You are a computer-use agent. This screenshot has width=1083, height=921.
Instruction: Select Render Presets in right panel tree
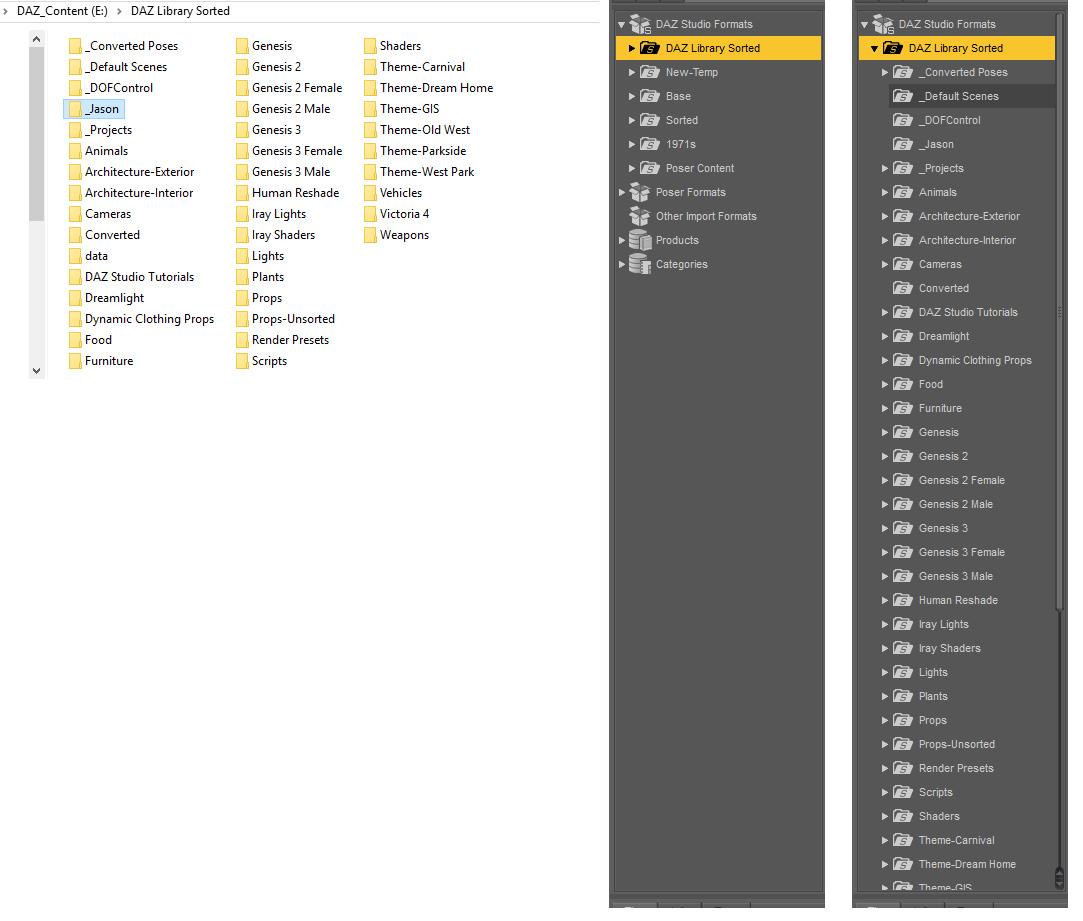956,768
